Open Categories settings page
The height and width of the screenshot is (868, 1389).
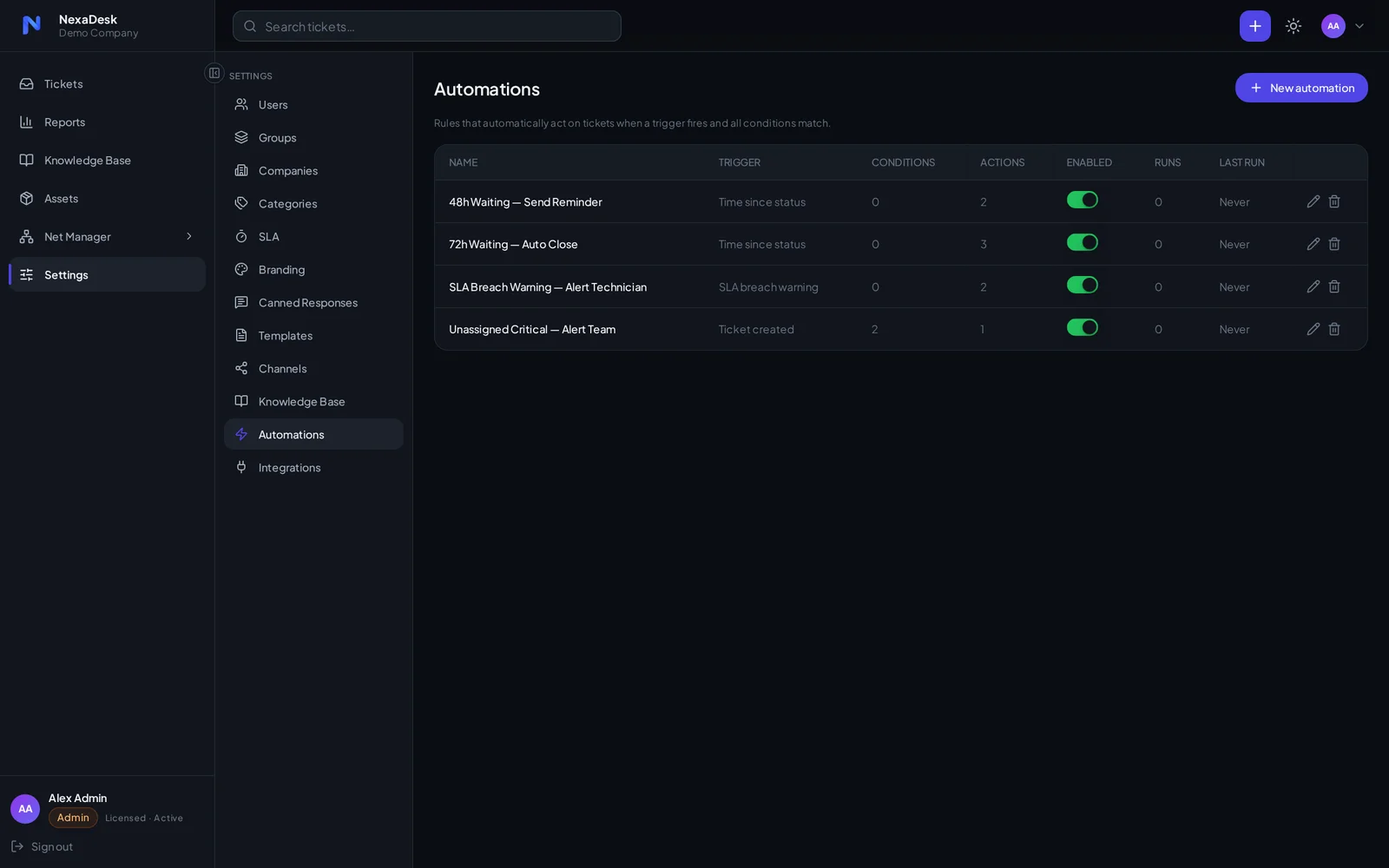click(x=313, y=204)
